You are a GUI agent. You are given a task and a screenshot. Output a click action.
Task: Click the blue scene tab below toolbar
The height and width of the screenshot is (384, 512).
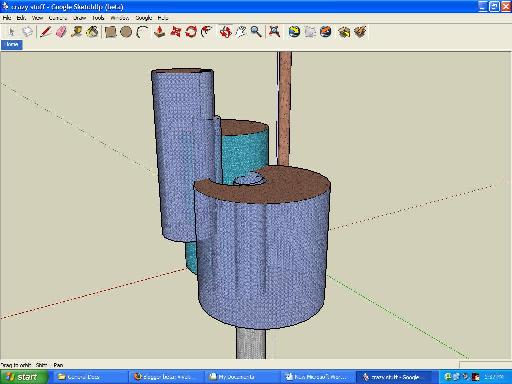tap(12, 45)
